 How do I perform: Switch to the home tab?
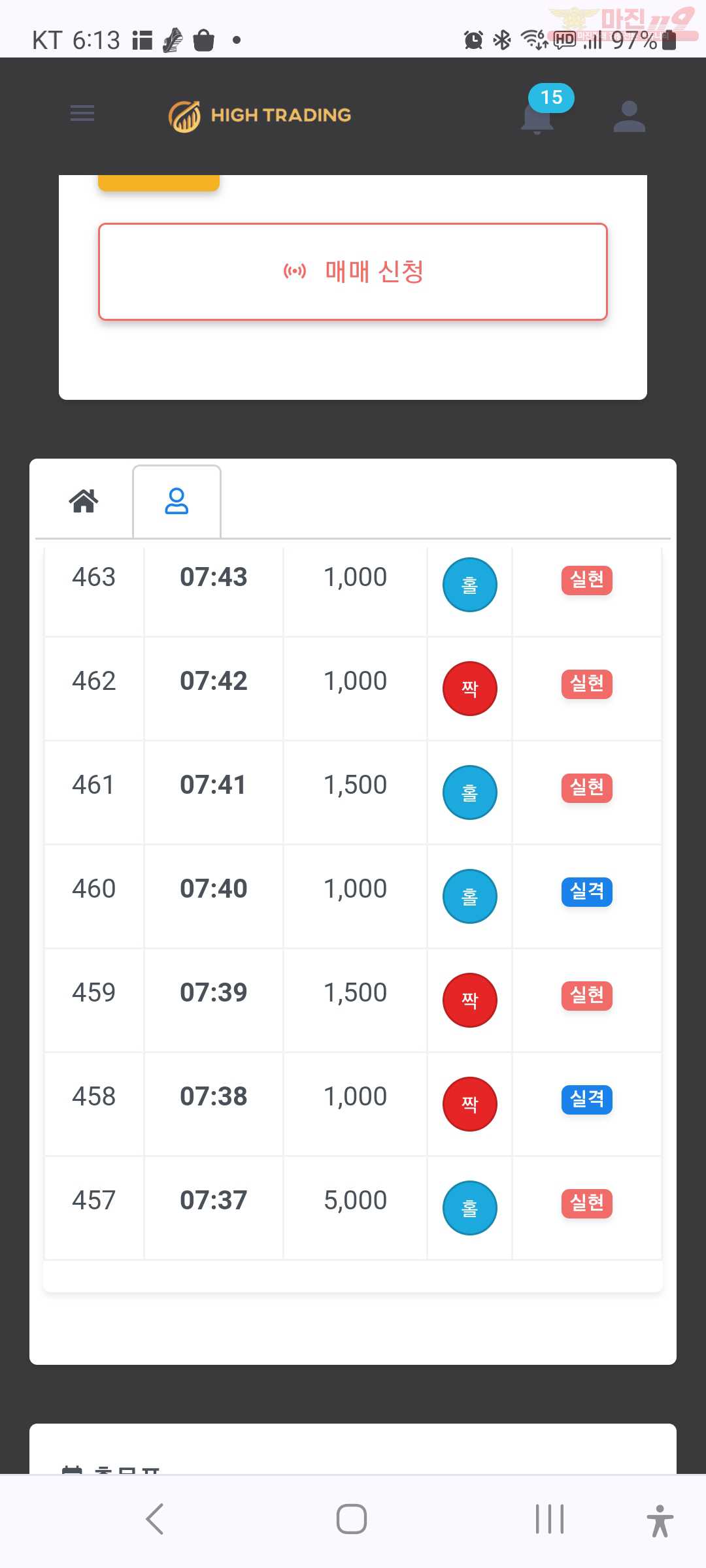(84, 501)
